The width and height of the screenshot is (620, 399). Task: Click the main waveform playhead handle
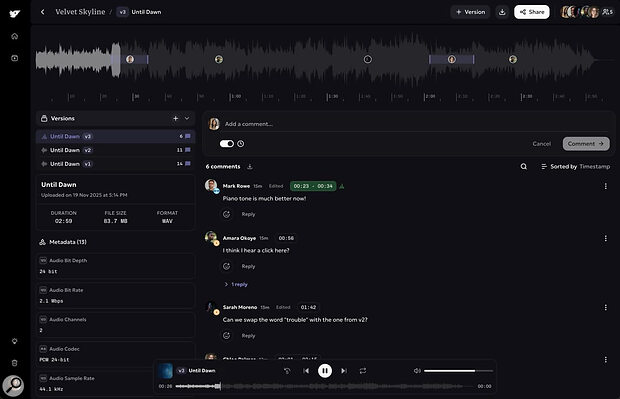(115, 59)
